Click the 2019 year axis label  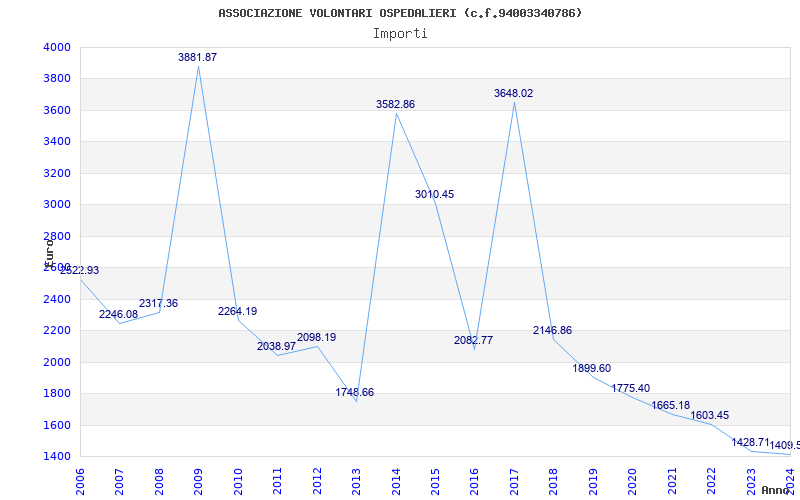click(593, 482)
